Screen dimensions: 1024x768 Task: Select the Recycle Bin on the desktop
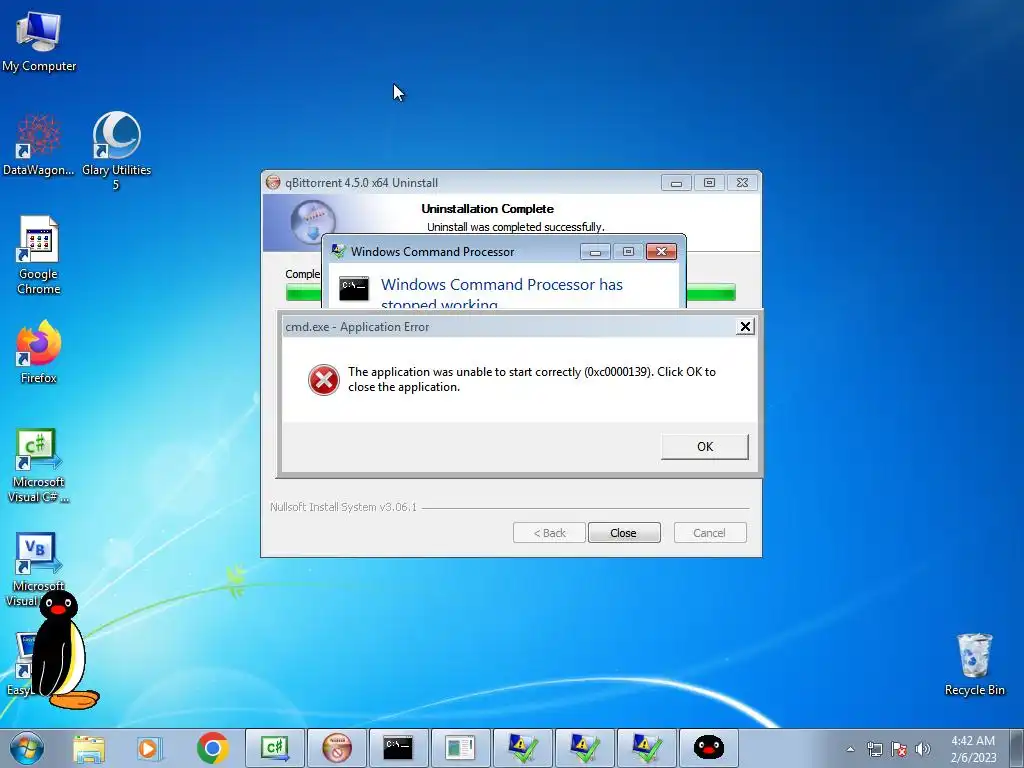click(x=974, y=664)
